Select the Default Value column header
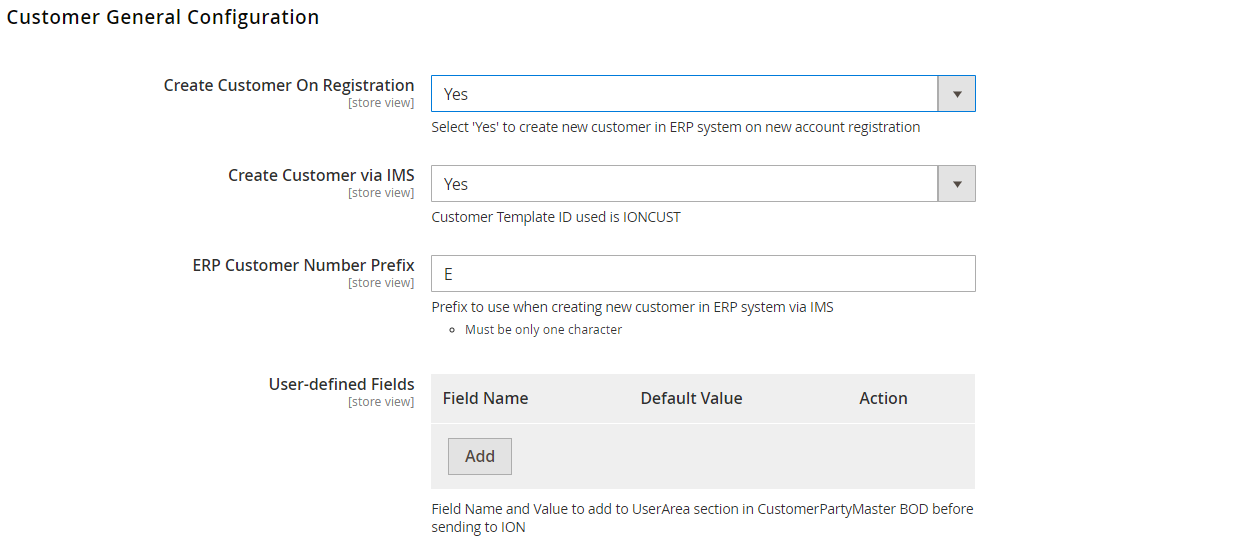1246x549 pixels. coord(691,398)
